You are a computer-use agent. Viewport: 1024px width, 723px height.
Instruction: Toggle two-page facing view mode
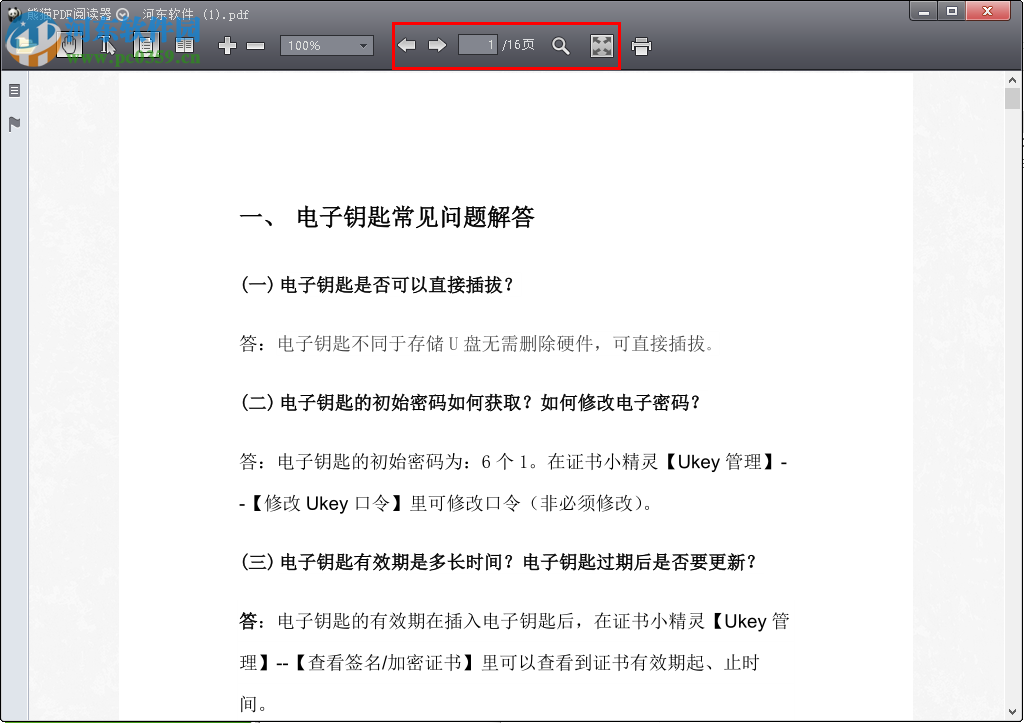point(184,45)
